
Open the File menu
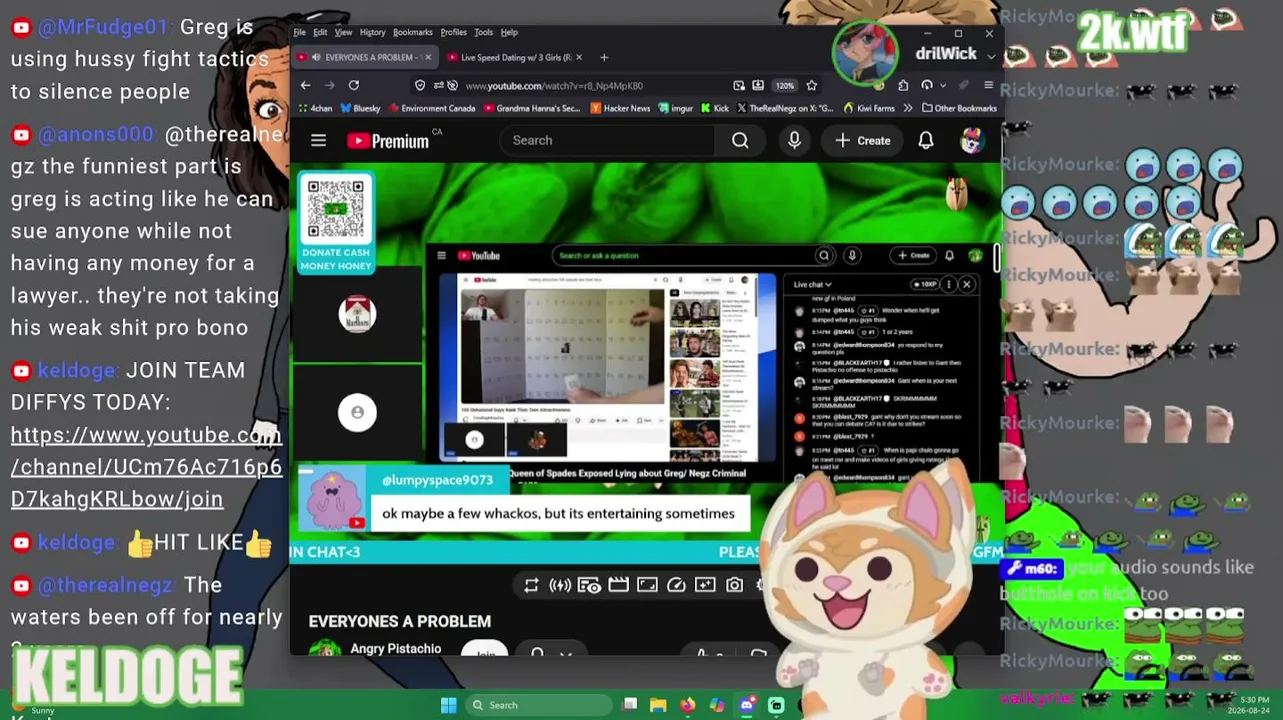pos(299,32)
